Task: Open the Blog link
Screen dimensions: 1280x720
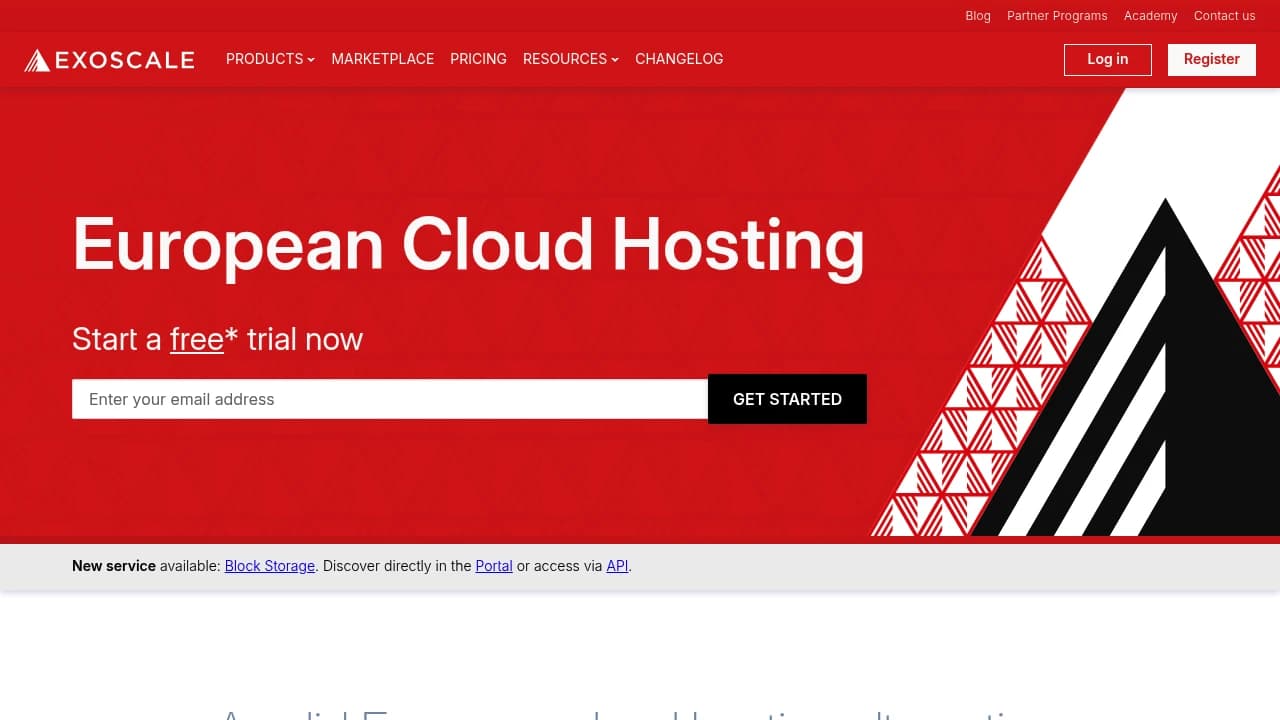Action: tap(978, 16)
